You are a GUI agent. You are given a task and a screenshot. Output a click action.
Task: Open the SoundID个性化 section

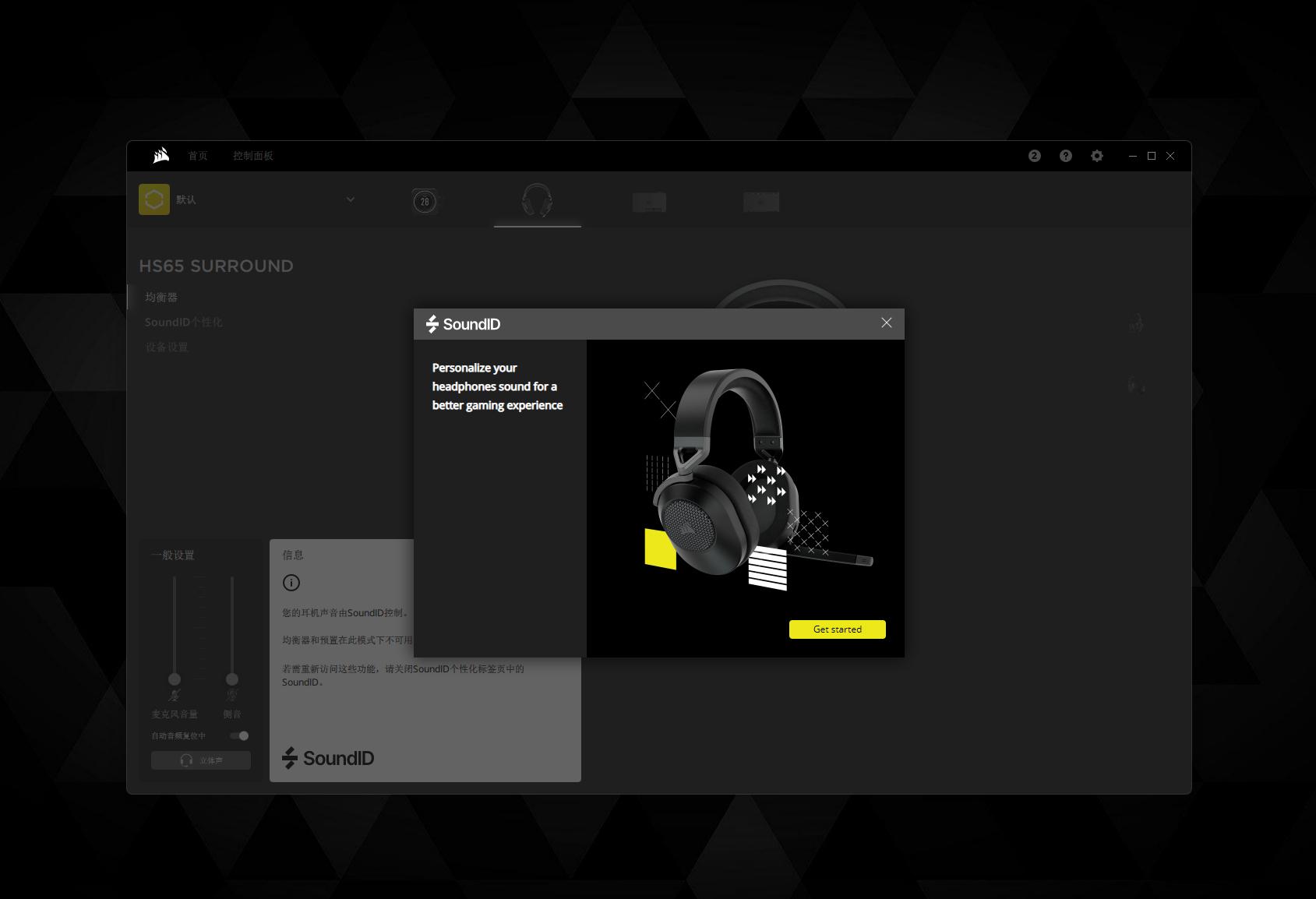184,323
